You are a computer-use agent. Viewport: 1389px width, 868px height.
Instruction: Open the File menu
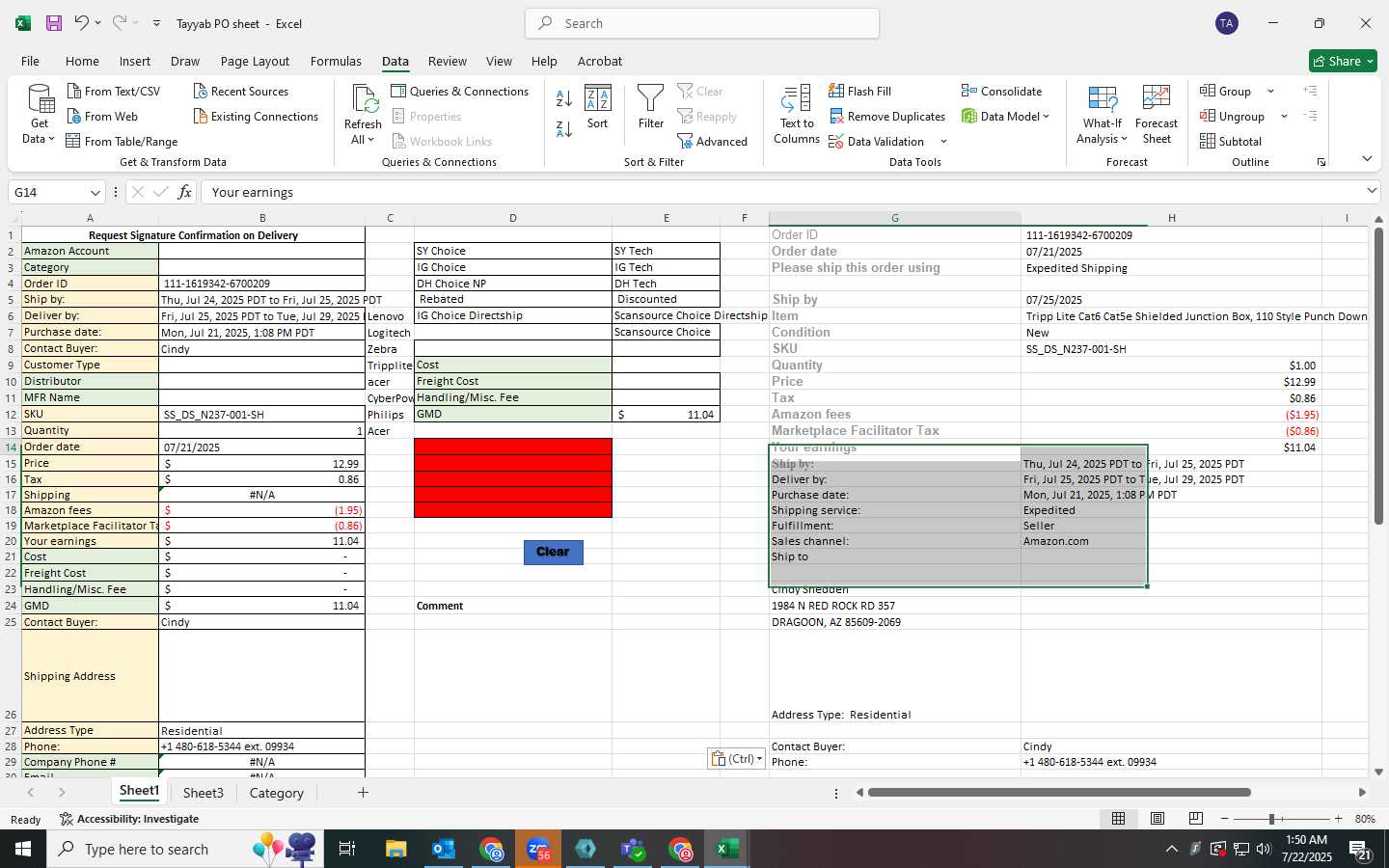click(x=31, y=61)
